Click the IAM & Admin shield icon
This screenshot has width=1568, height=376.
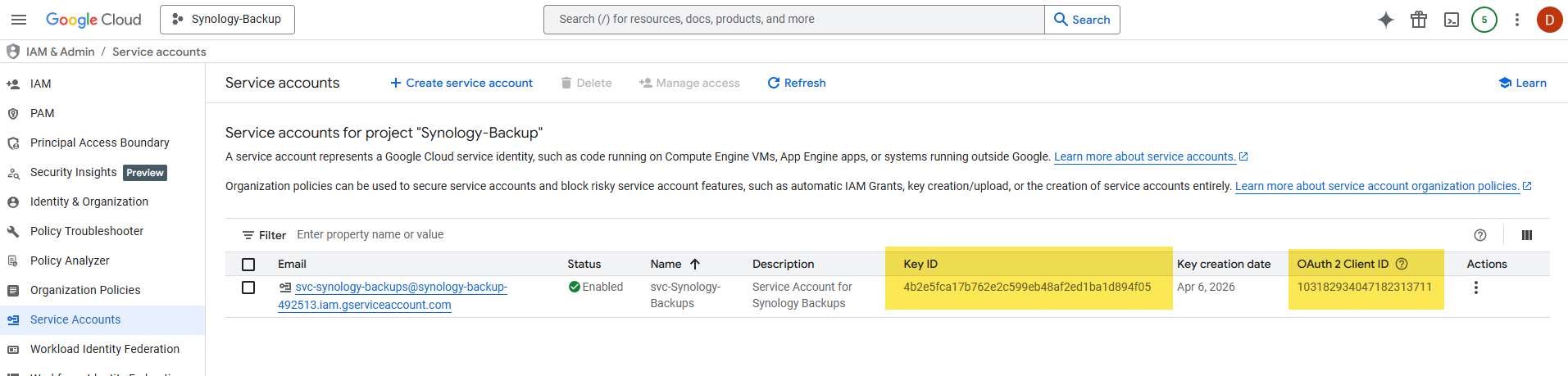[12, 52]
